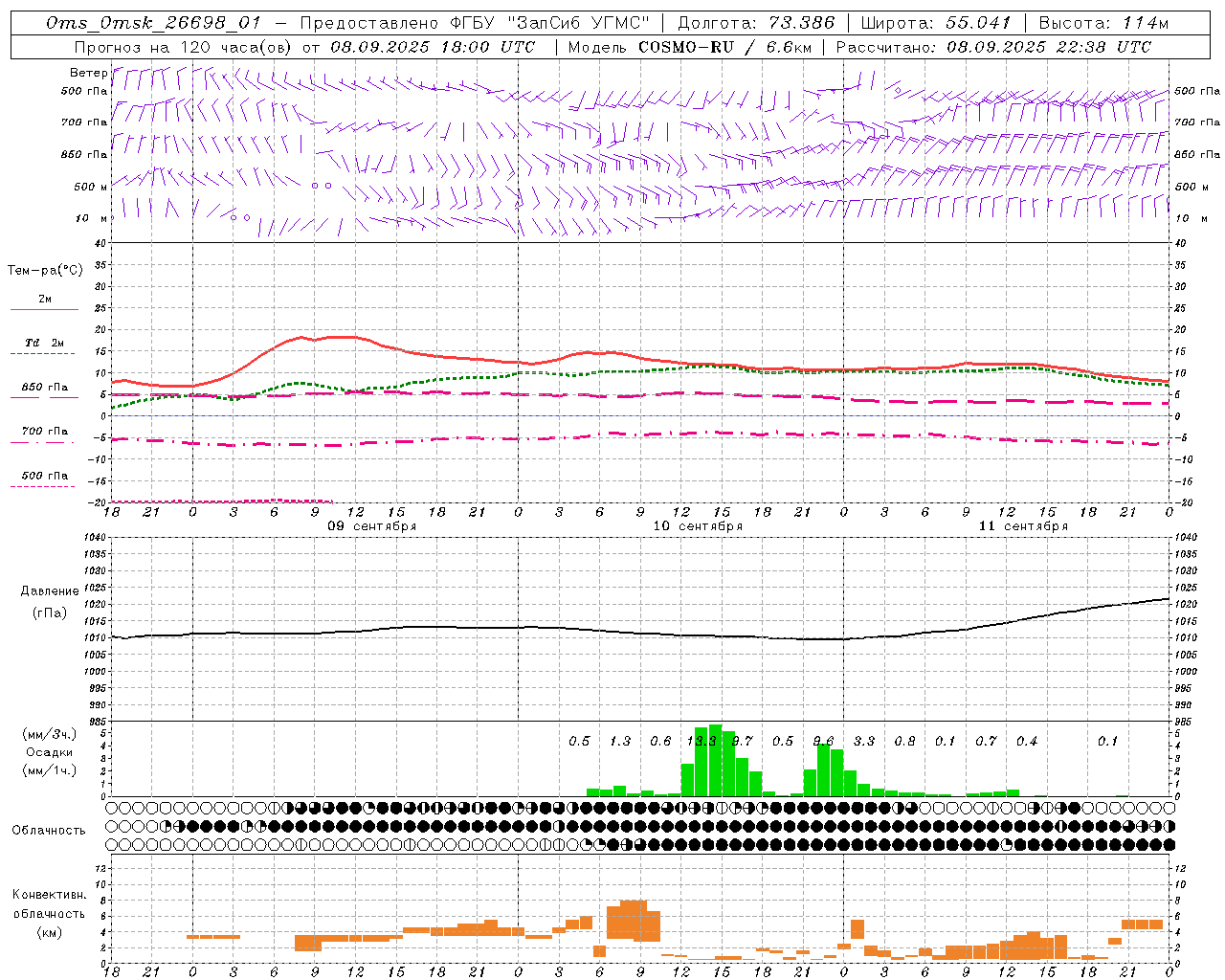Image resolution: width=1225 pixels, height=980 pixels.
Task: Click the date label 09 сентября
Action: pyautogui.click(x=372, y=526)
